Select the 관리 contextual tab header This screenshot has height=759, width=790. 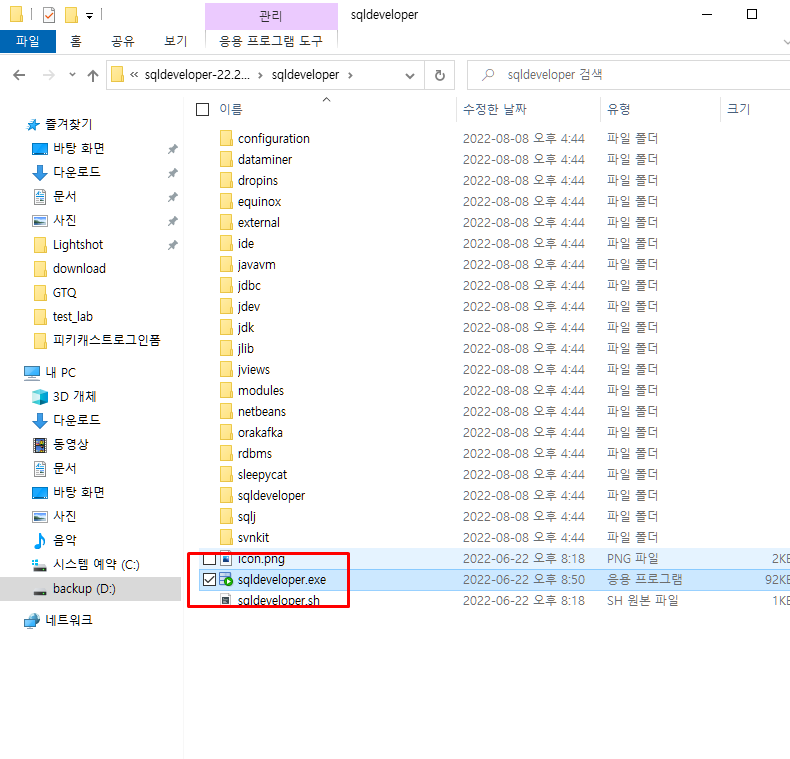click(x=271, y=16)
